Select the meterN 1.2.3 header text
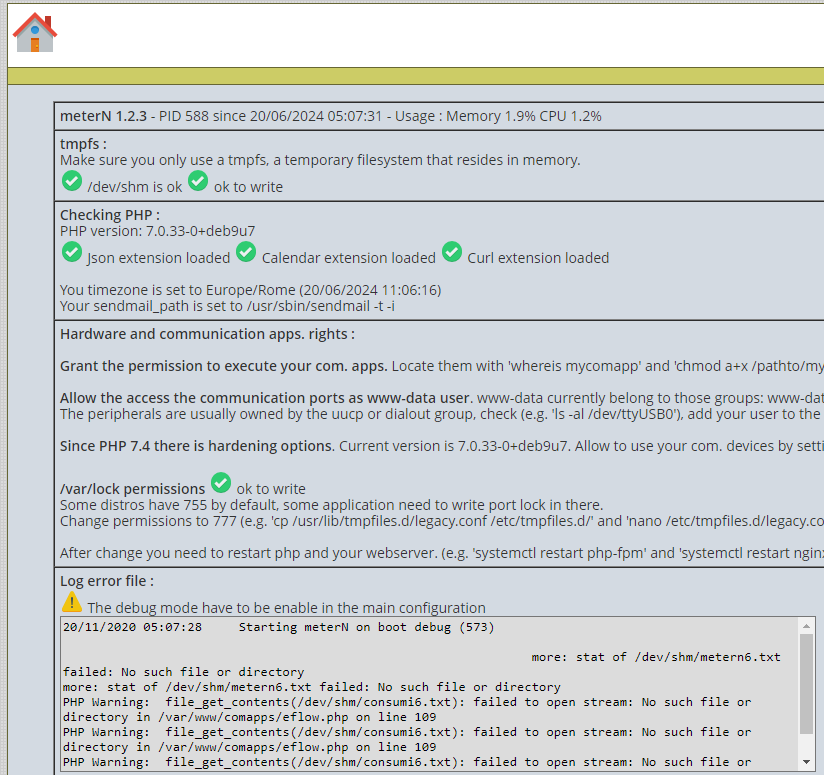The height and width of the screenshot is (775, 824). coord(103,116)
